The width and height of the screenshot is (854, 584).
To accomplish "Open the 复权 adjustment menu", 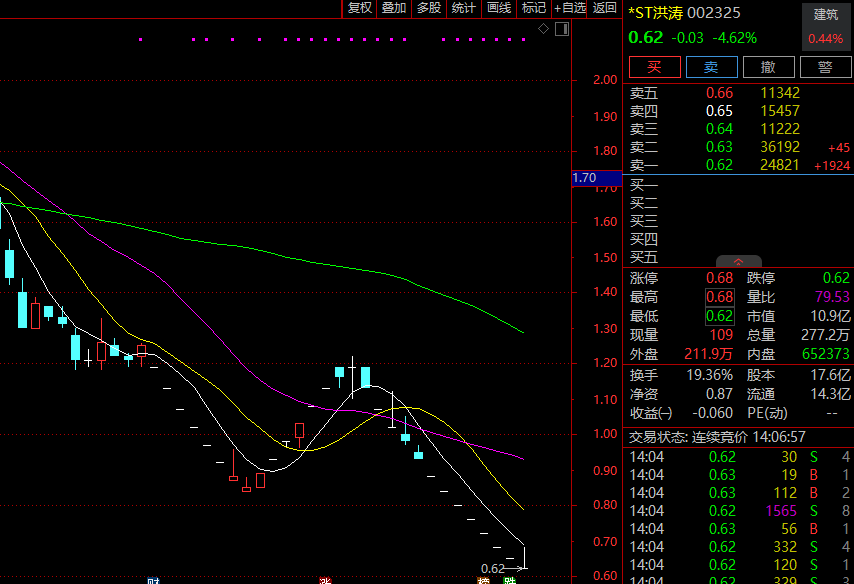I will [359, 8].
